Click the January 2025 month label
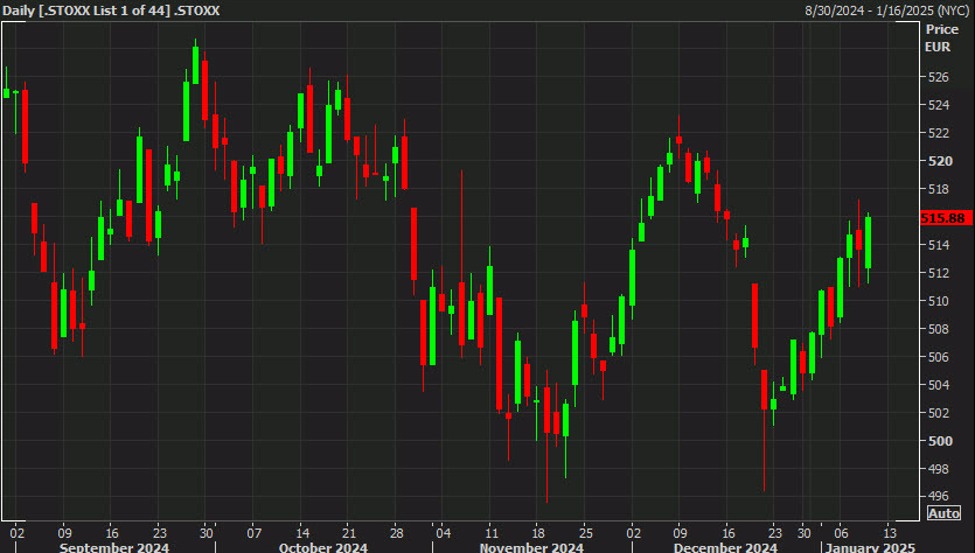Screen dimensions: 975x553 (x=869, y=547)
